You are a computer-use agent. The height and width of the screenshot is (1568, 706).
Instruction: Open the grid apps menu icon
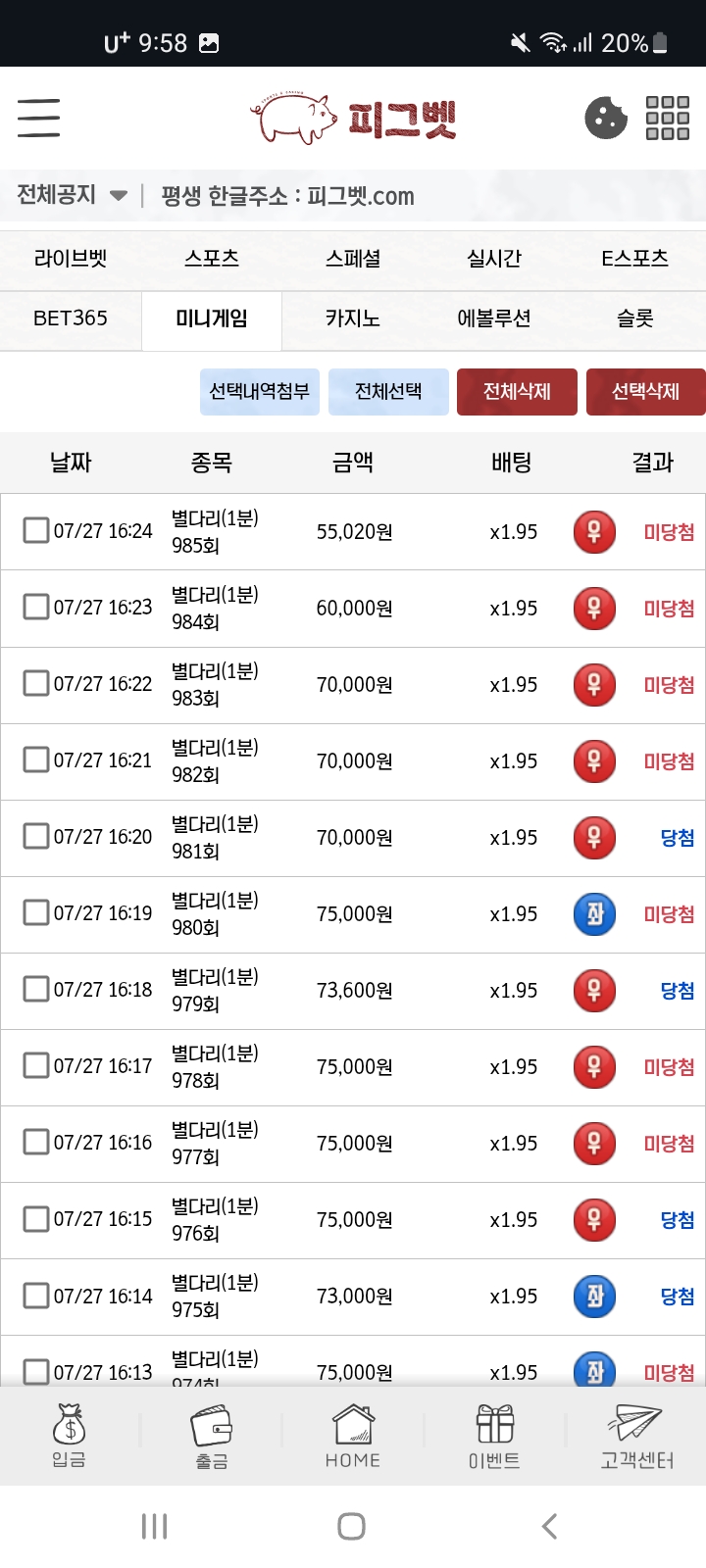coord(668,118)
